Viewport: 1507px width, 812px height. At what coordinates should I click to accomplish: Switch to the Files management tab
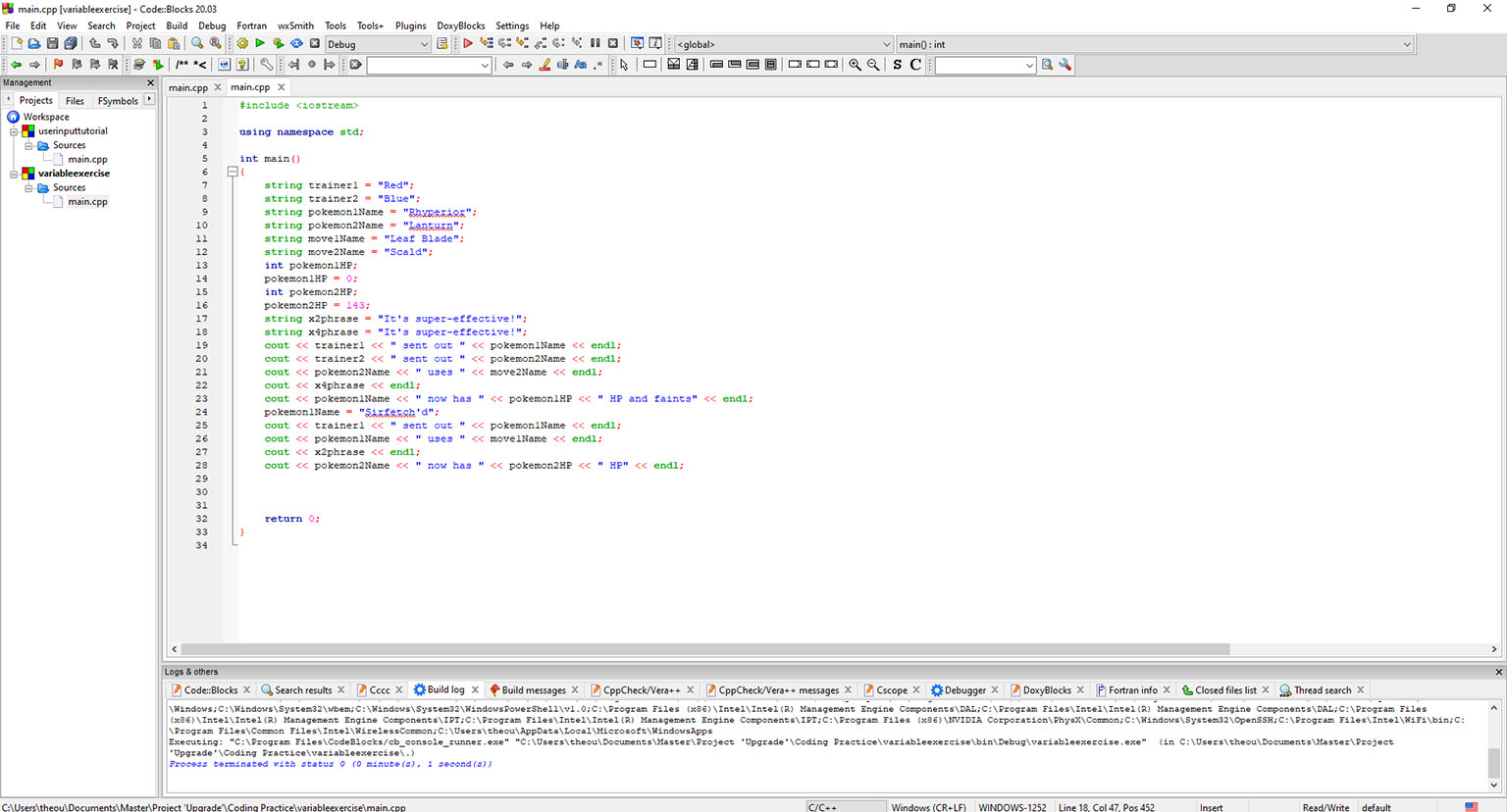(75, 101)
